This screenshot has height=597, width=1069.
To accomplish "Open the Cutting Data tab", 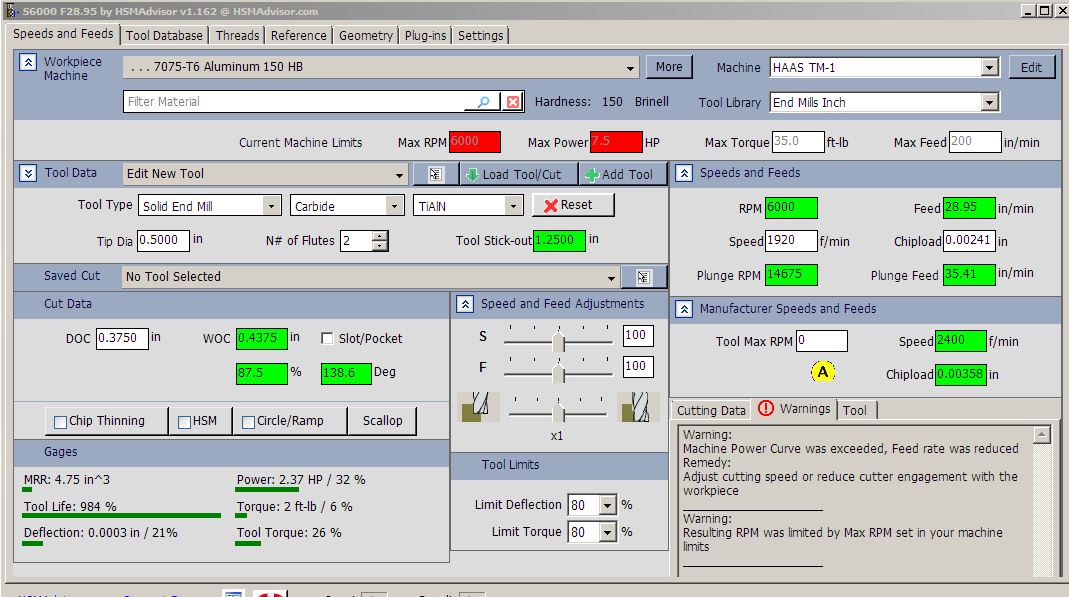I will pos(711,410).
